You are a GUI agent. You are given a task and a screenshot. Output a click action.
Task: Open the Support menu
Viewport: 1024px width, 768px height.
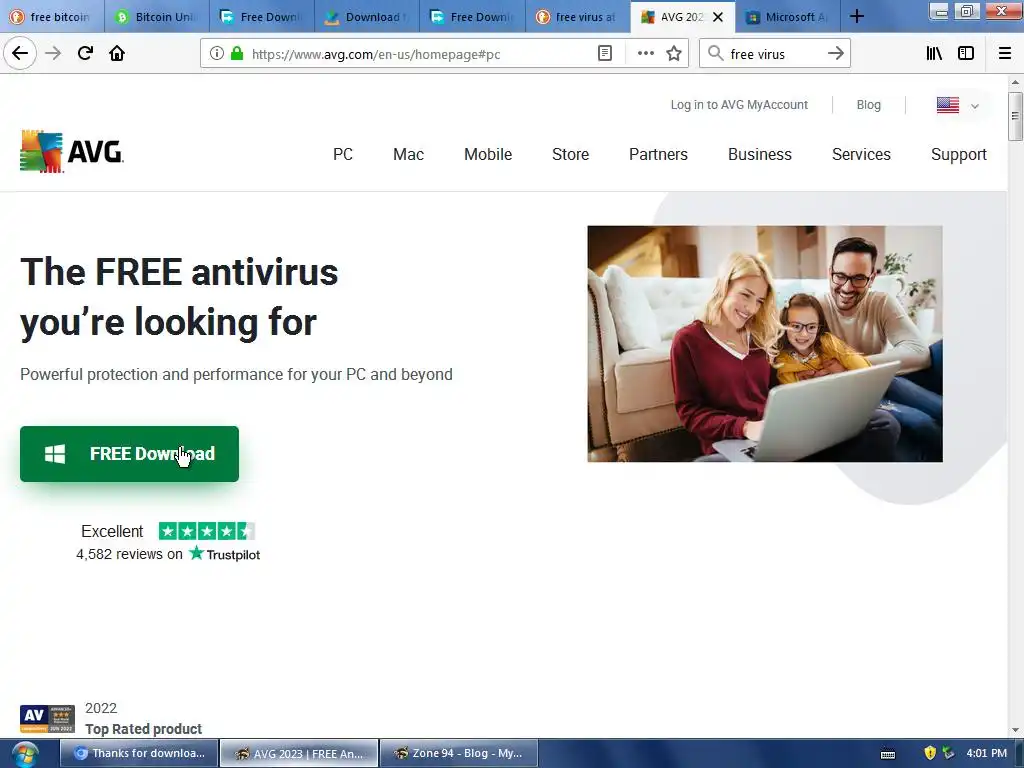pyautogui.click(x=959, y=154)
